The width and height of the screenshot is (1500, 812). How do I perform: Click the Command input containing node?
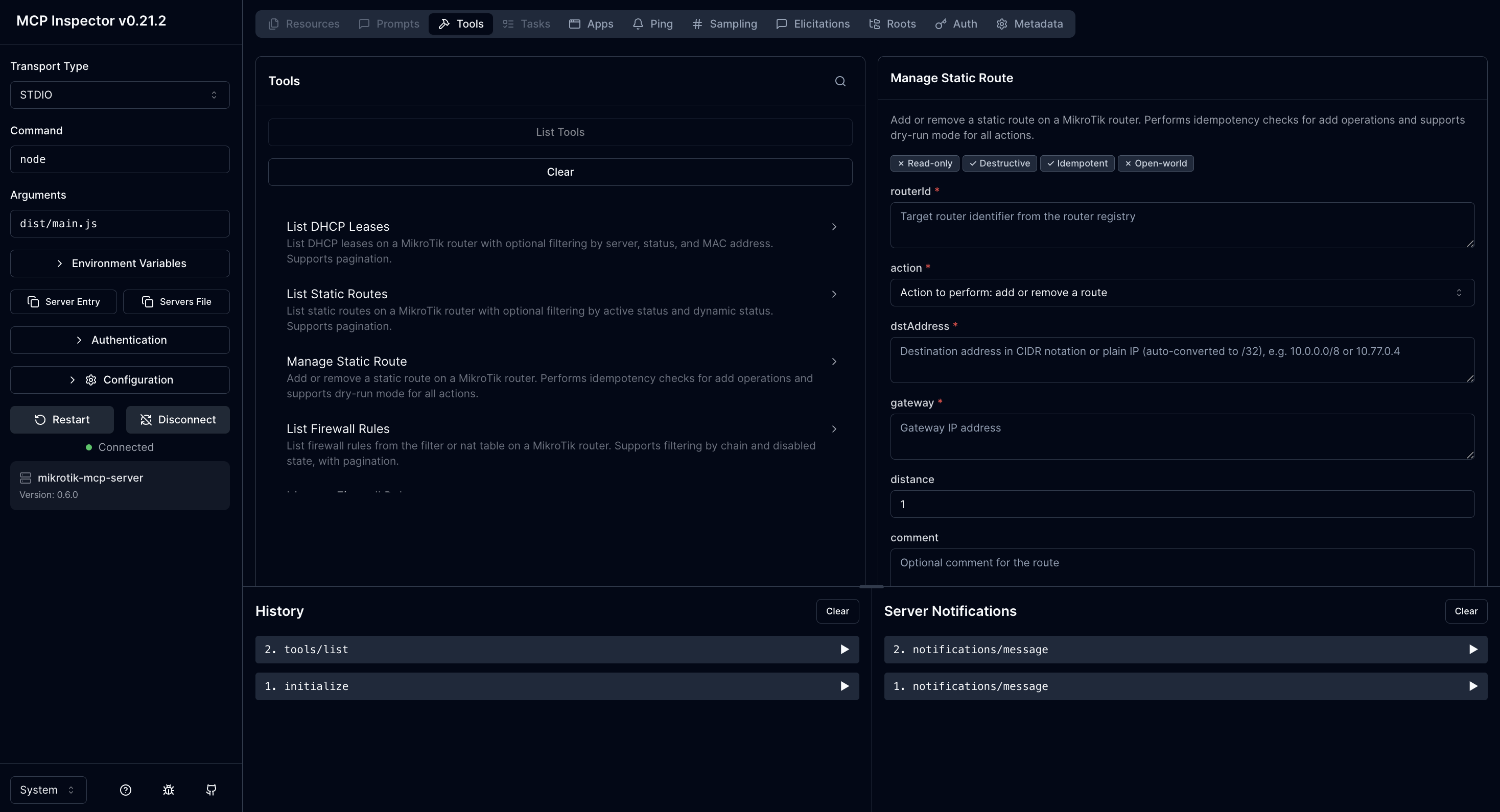point(120,159)
